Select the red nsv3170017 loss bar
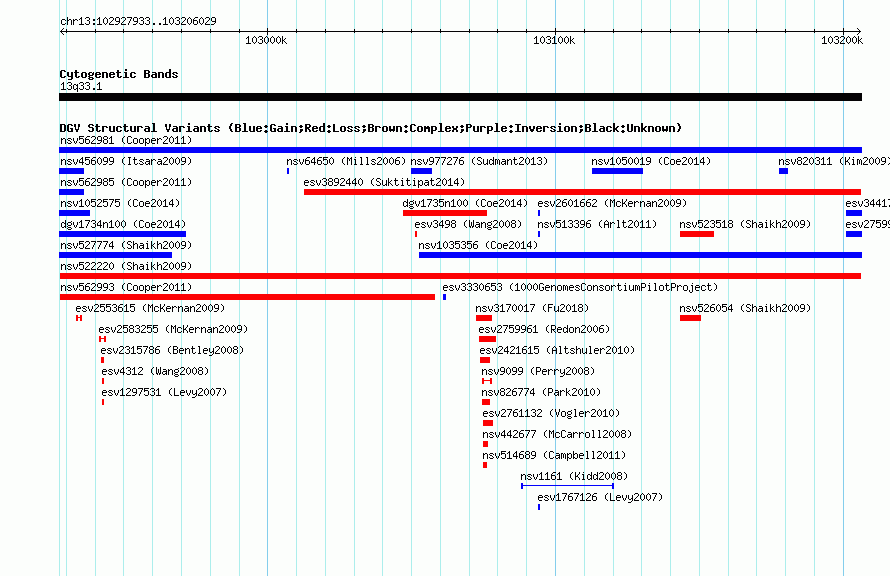Screen dimensions: 890x576 [x=484, y=318]
